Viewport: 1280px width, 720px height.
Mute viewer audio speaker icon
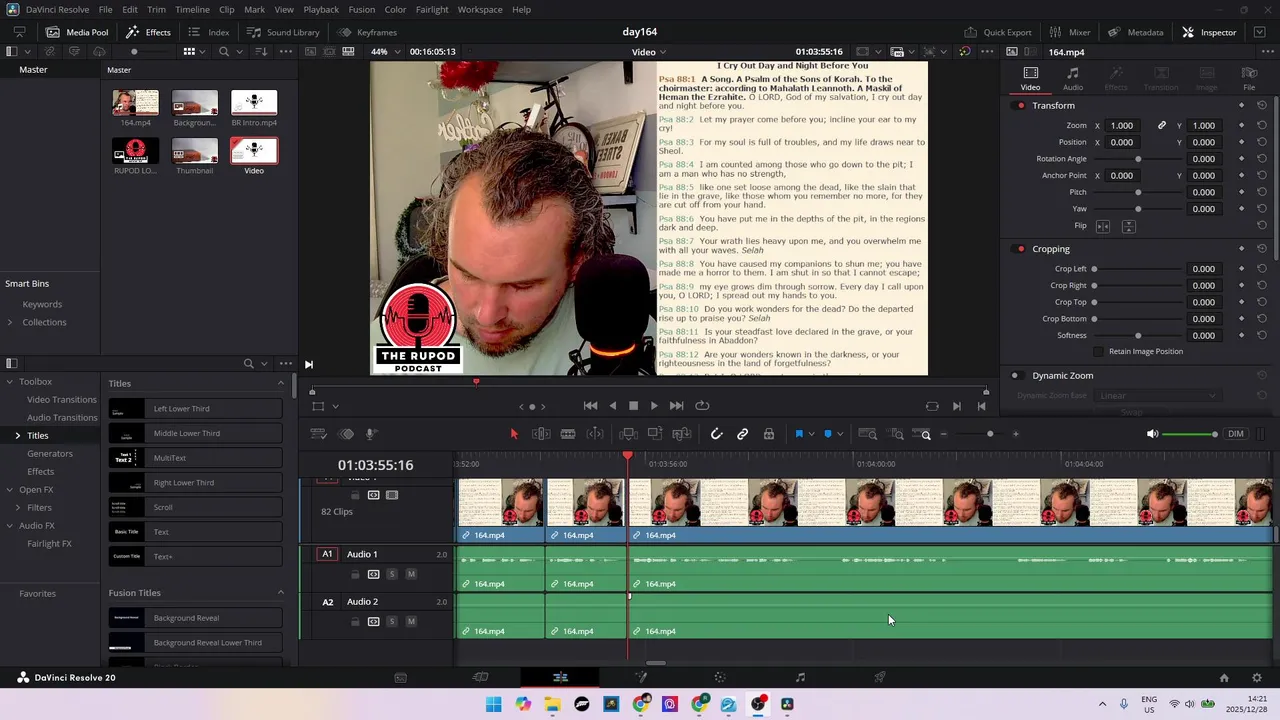(1152, 434)
